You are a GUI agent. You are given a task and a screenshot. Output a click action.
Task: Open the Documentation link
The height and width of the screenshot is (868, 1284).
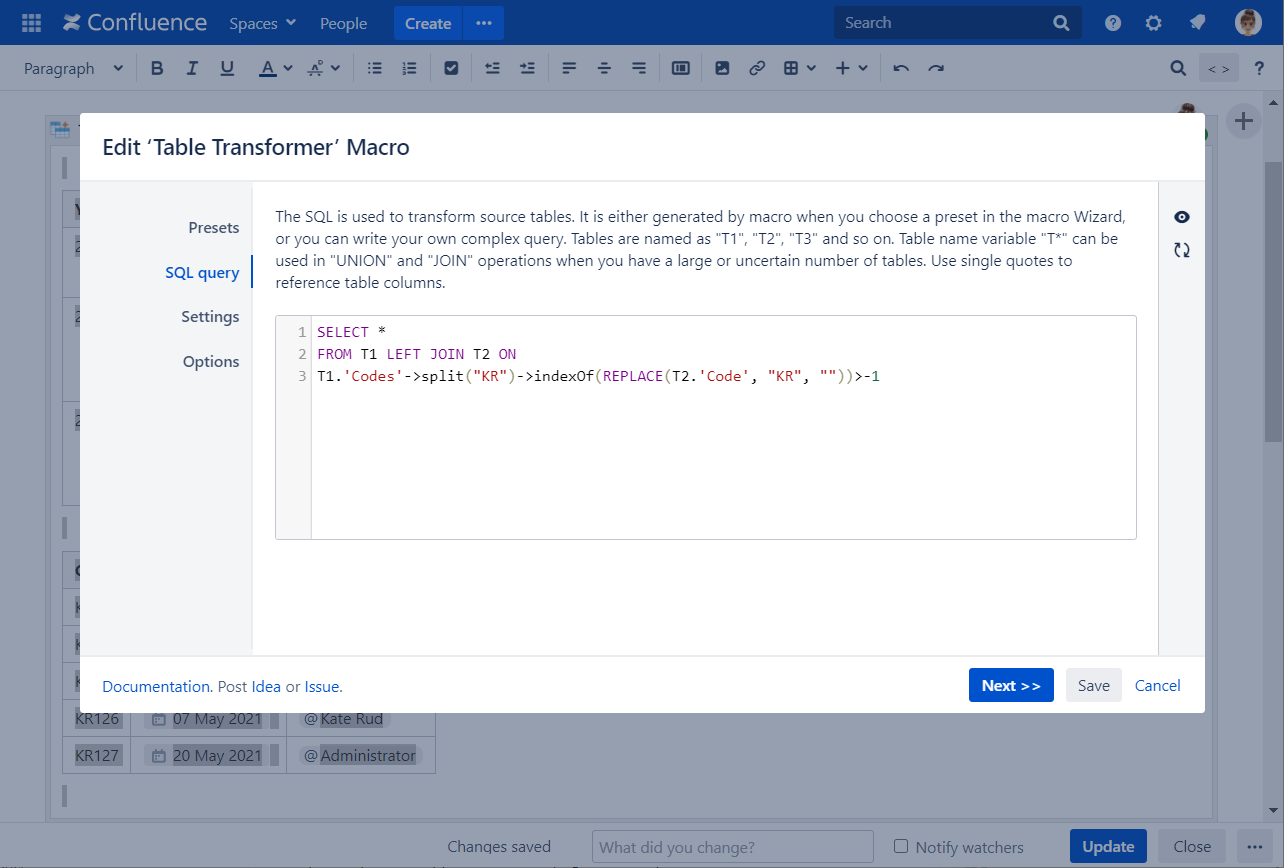(x=155, y=687)
